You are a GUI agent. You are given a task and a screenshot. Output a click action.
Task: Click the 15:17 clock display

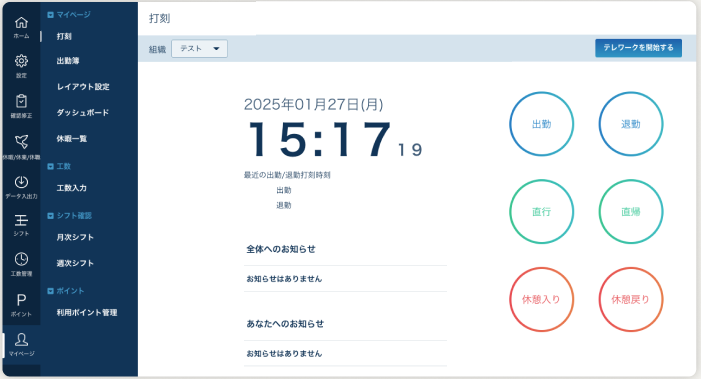(319, 139)
